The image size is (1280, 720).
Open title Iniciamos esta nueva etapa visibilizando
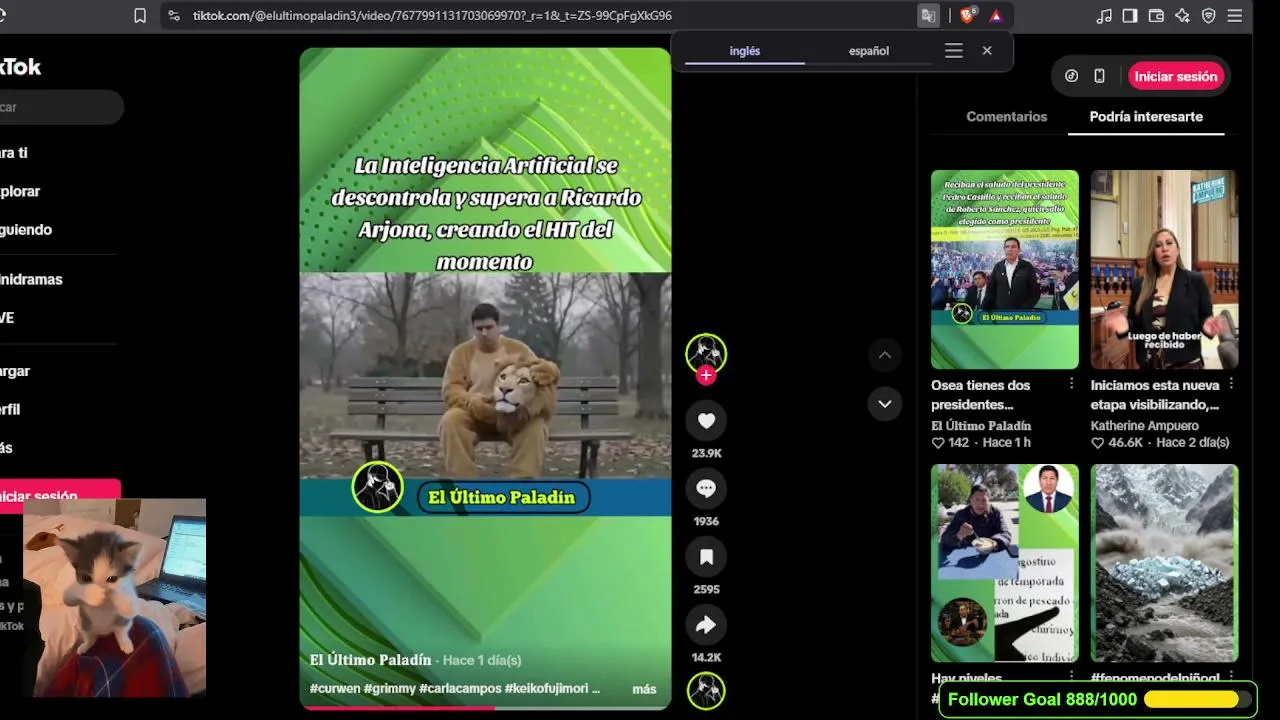click(x=1155, y=395)
